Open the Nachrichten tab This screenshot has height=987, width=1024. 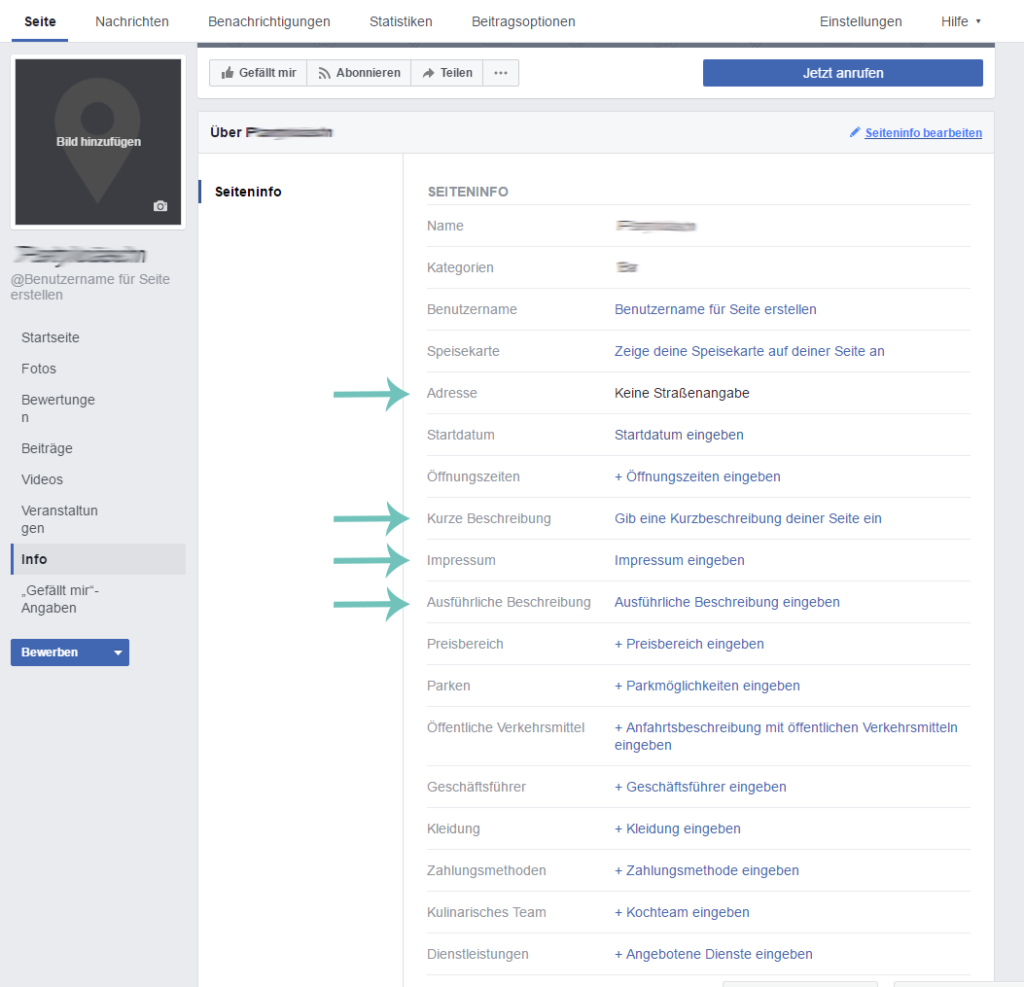click(x=132, y=22)
